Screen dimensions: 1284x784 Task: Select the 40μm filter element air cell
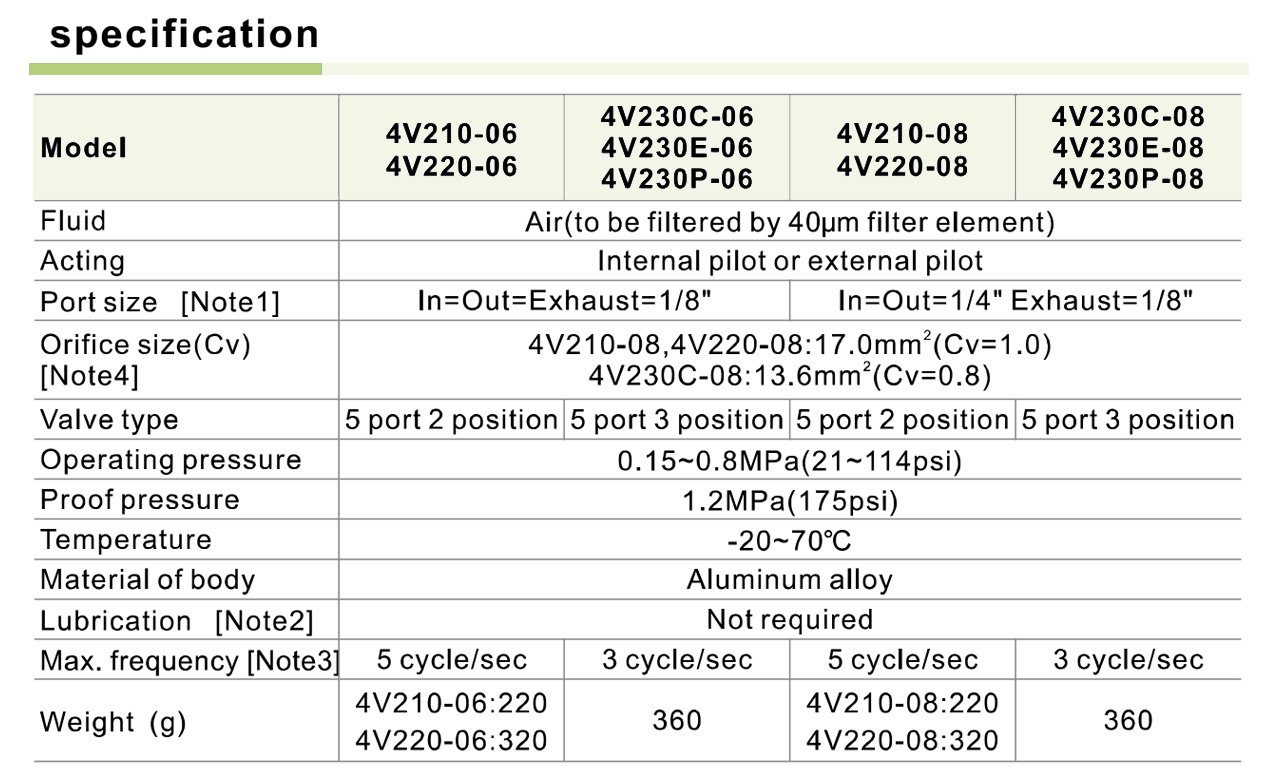coord(789,222)
